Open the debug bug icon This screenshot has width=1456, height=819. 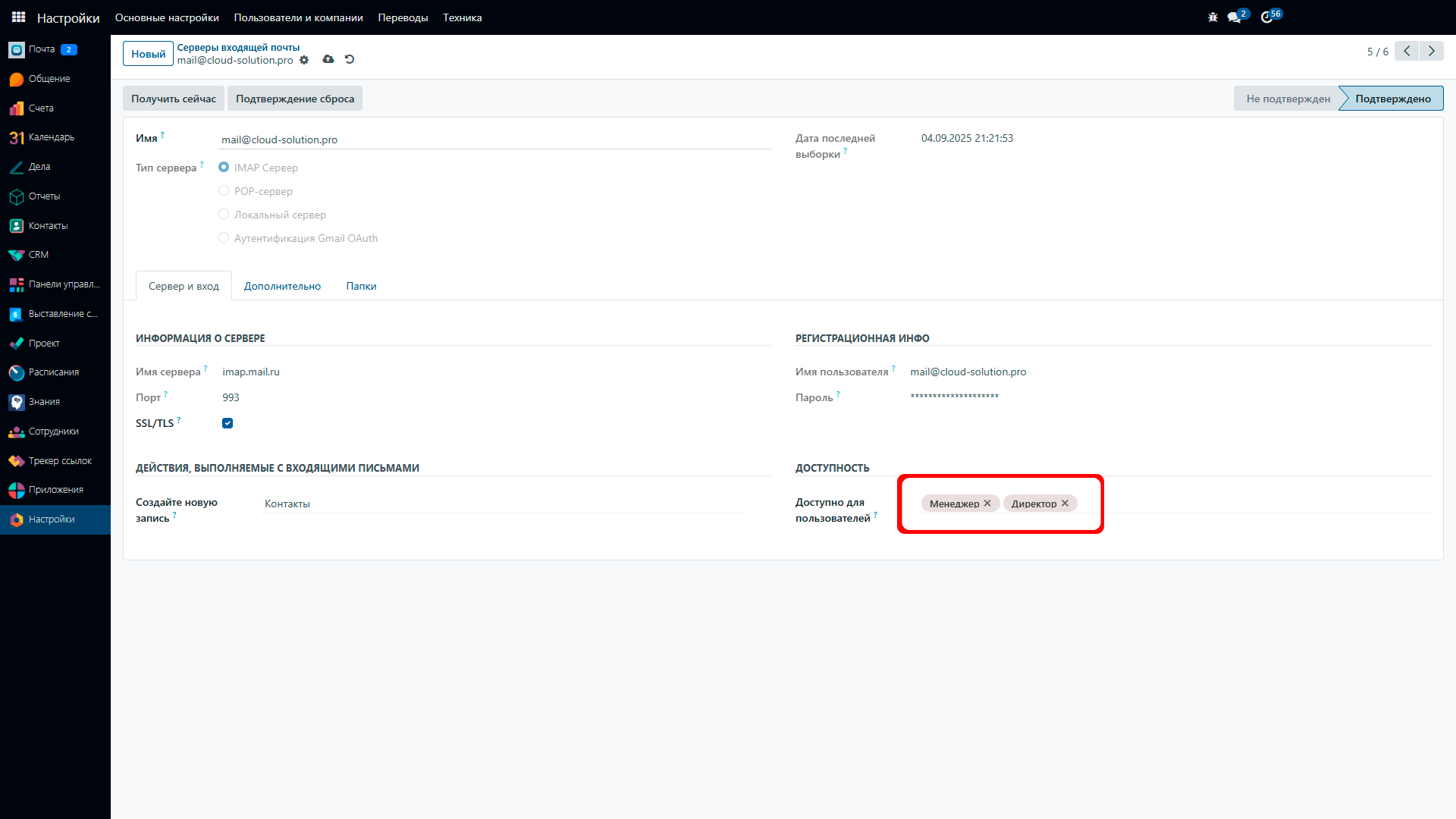[x=1213, y=17]
